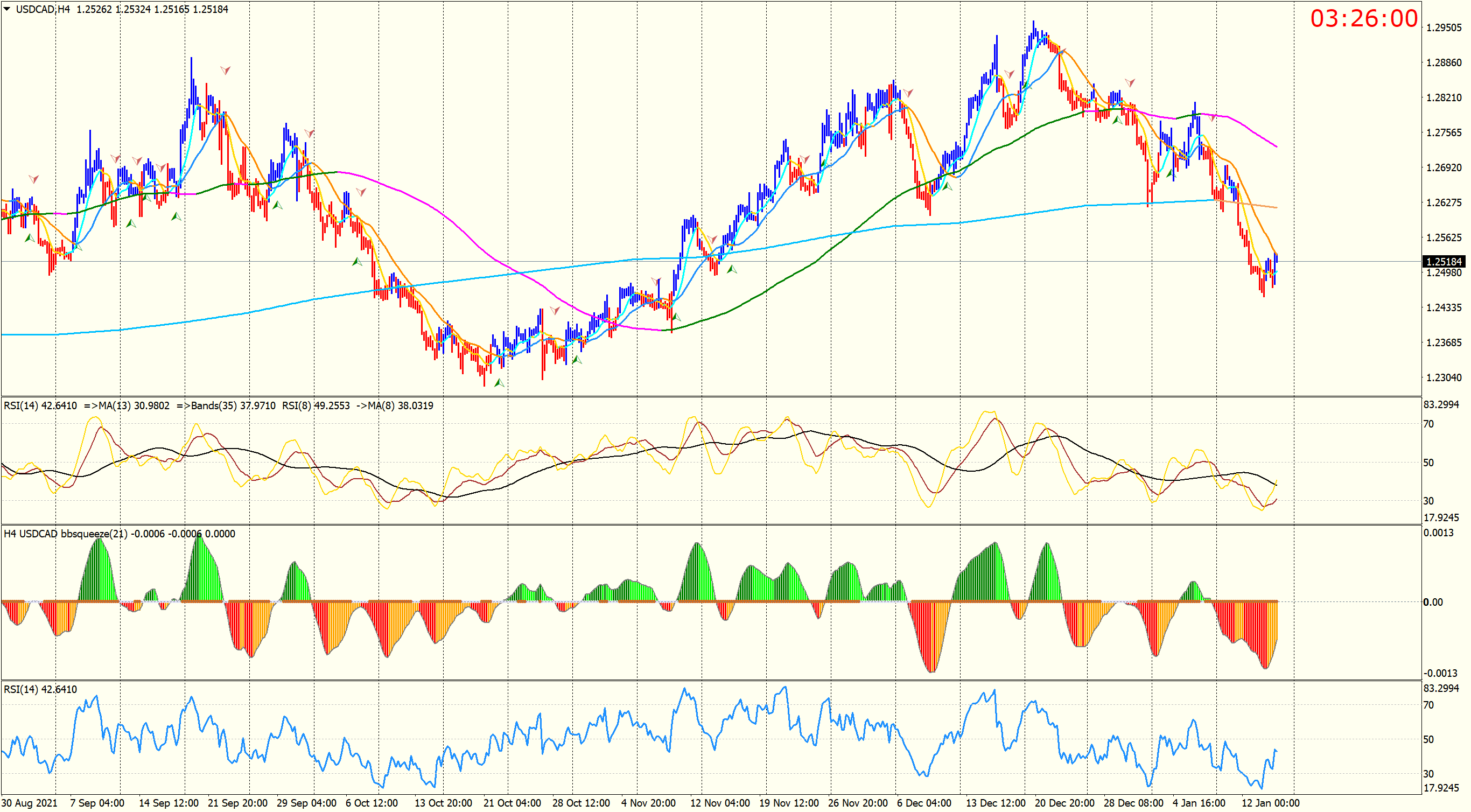Click green buy arrow at October chart low
1471x812 pixels.
tap(499, 383)
